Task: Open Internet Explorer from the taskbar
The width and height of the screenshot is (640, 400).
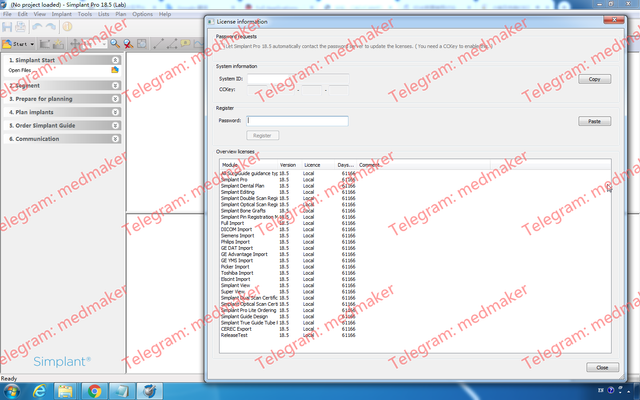Action: 39,391
